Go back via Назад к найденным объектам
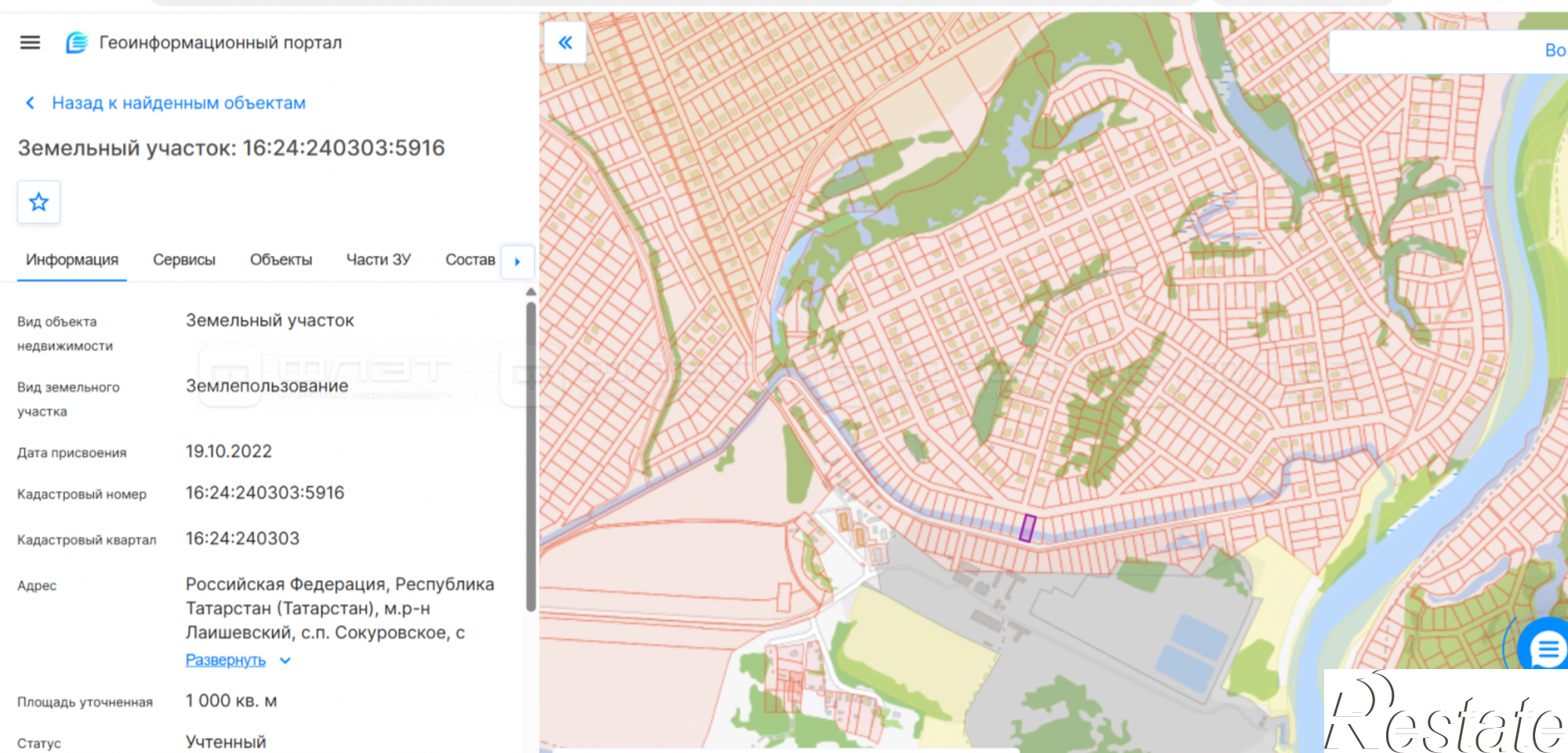 179,103
